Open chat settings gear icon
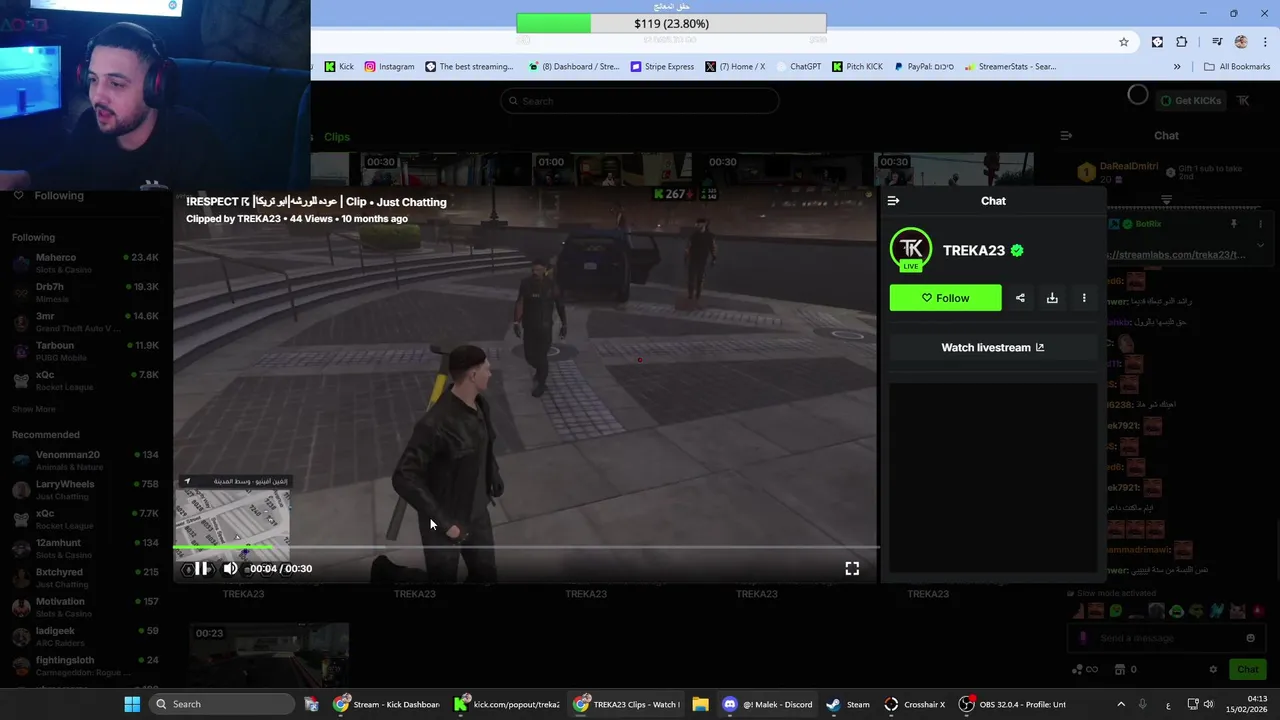Screen dimensions: 1280x720 (x=1213, y=669)
